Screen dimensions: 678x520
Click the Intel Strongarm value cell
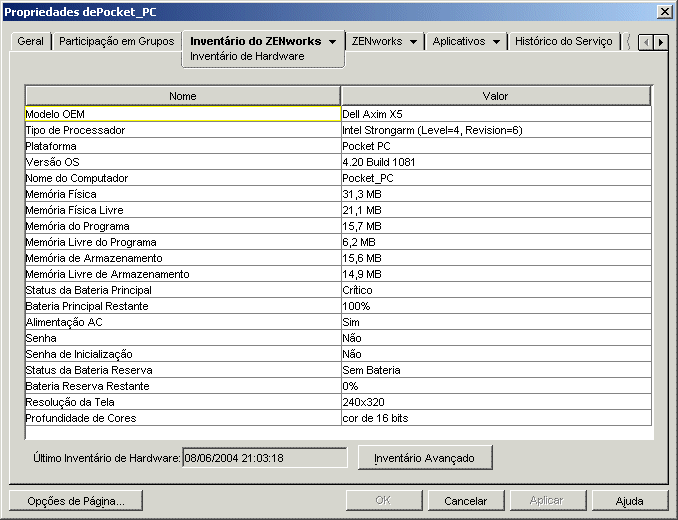496,130
